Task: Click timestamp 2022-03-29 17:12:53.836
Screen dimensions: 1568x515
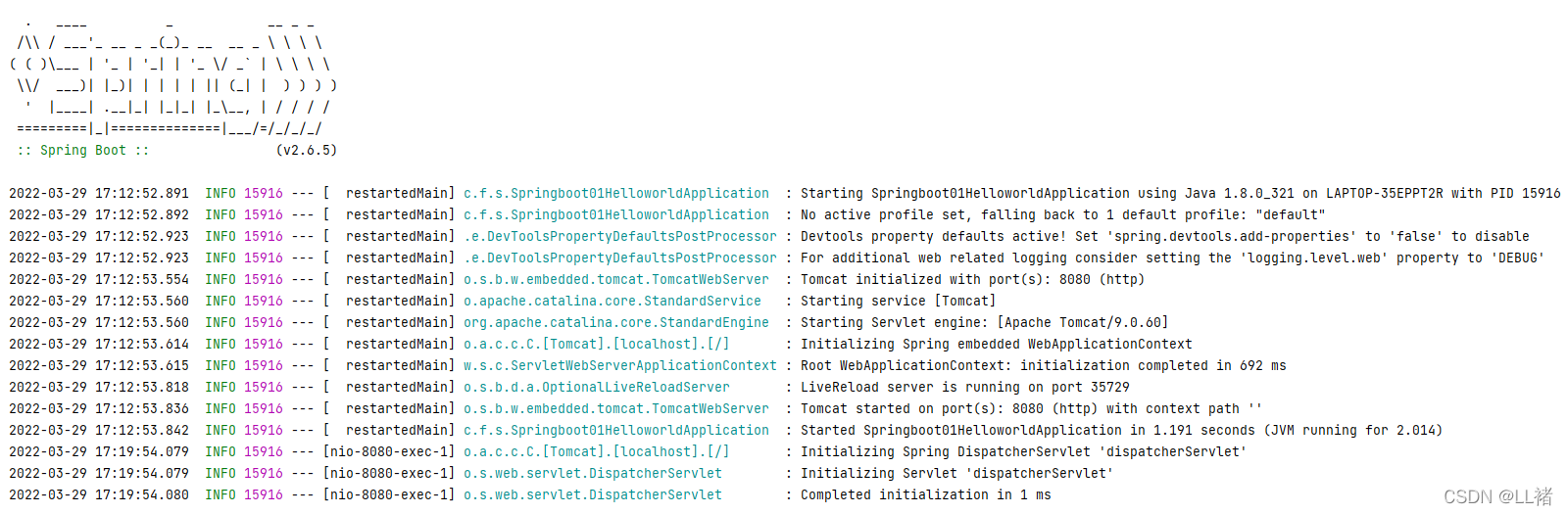Action: click(x=99, y=409)
